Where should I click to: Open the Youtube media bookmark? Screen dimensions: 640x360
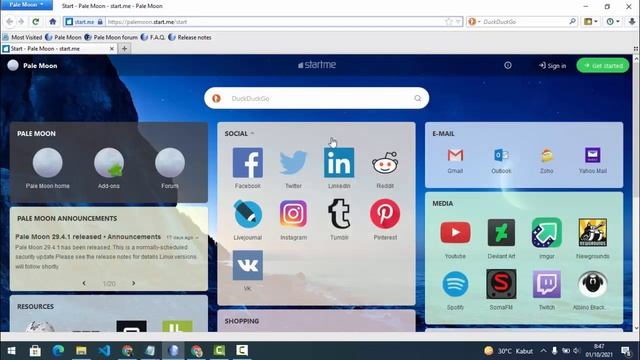pyautogui.click(x=455, y=233)
